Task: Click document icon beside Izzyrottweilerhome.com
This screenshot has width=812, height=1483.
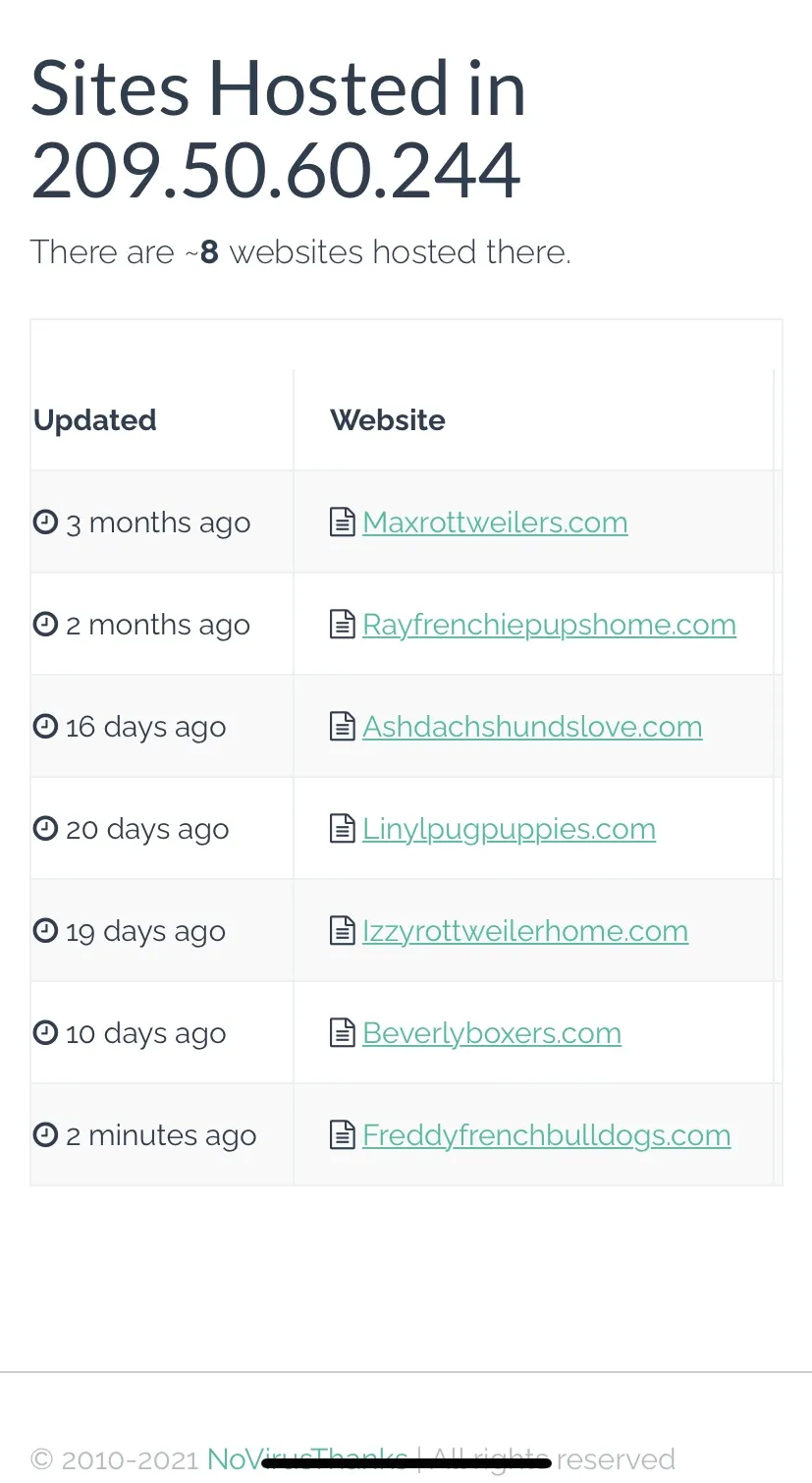Action: click(342, 931)
